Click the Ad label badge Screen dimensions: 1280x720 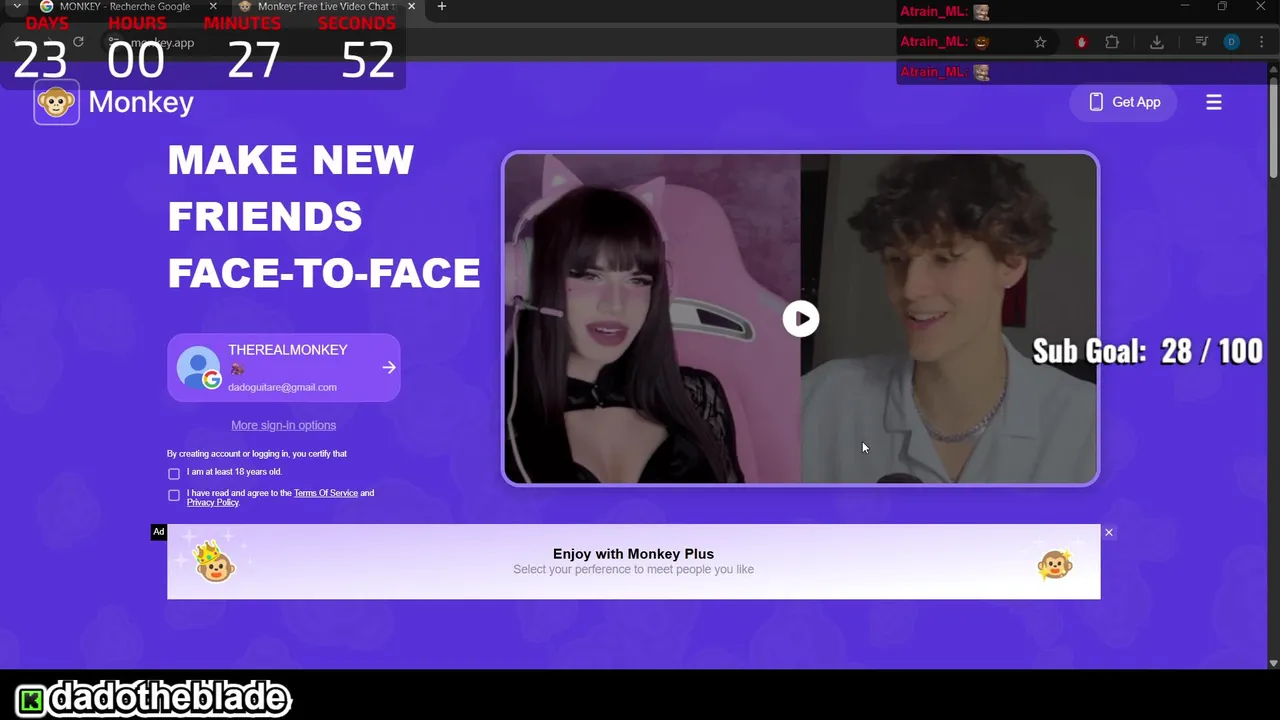pos(158,532)
